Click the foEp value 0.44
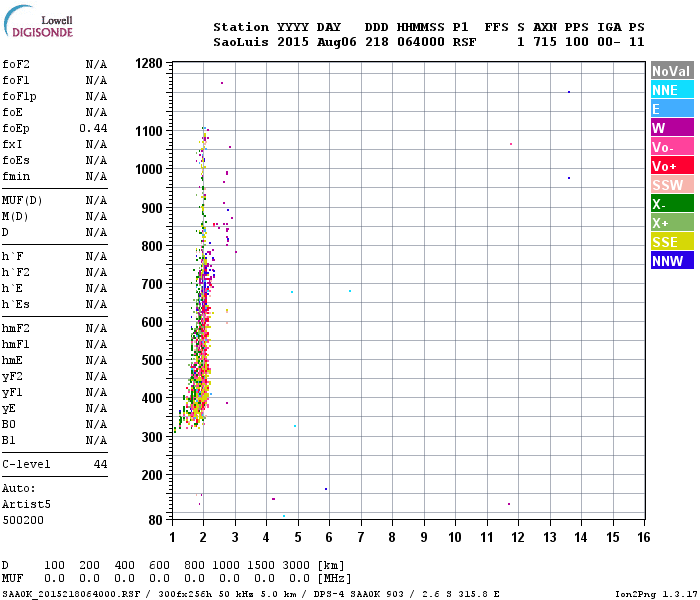The height and width of the screenshot is (600, 700). point(93,129)
